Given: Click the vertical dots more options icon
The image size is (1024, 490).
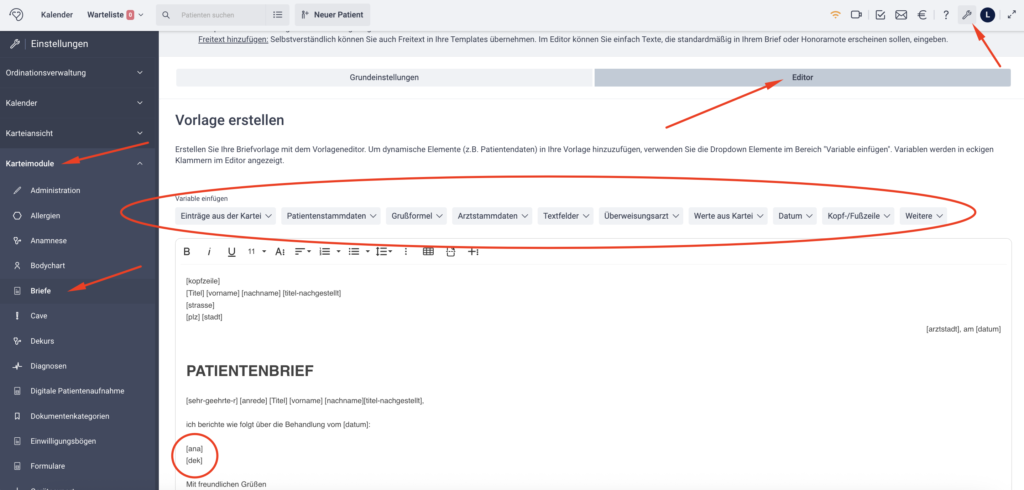Looking at the screenshot, I should click(x=406, y=252).
